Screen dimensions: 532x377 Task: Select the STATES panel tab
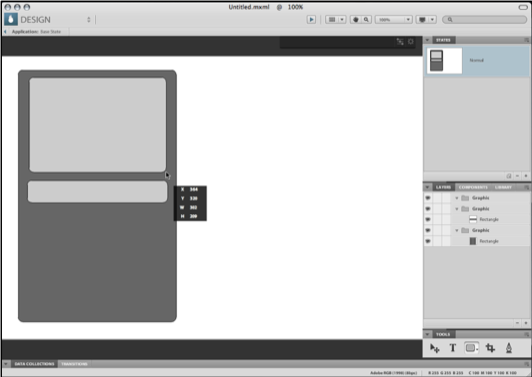(443, 40)
